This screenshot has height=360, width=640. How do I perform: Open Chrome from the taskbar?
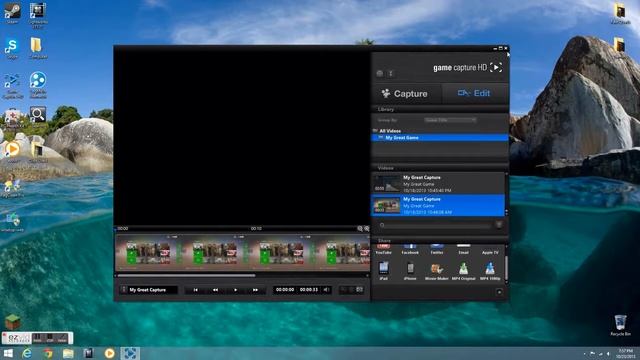pyautogui.click(x=48, y=353)
